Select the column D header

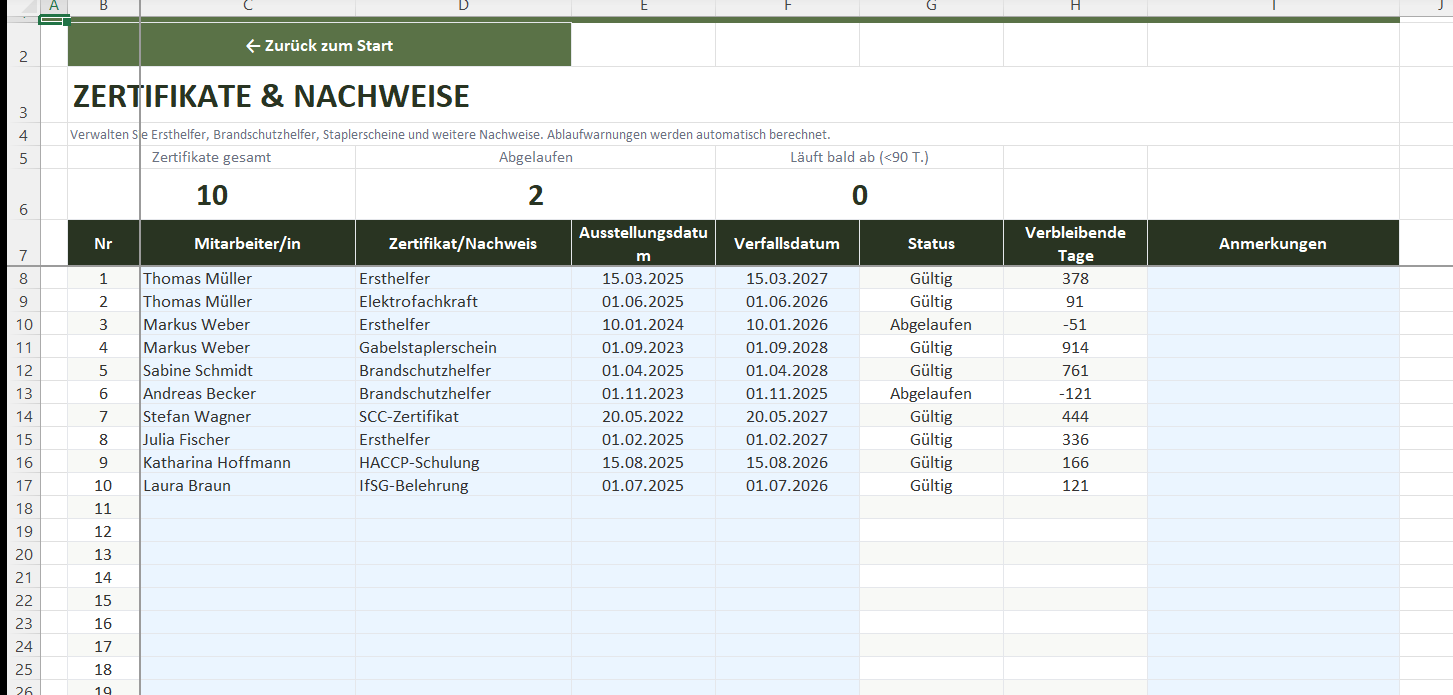(463, 6)
